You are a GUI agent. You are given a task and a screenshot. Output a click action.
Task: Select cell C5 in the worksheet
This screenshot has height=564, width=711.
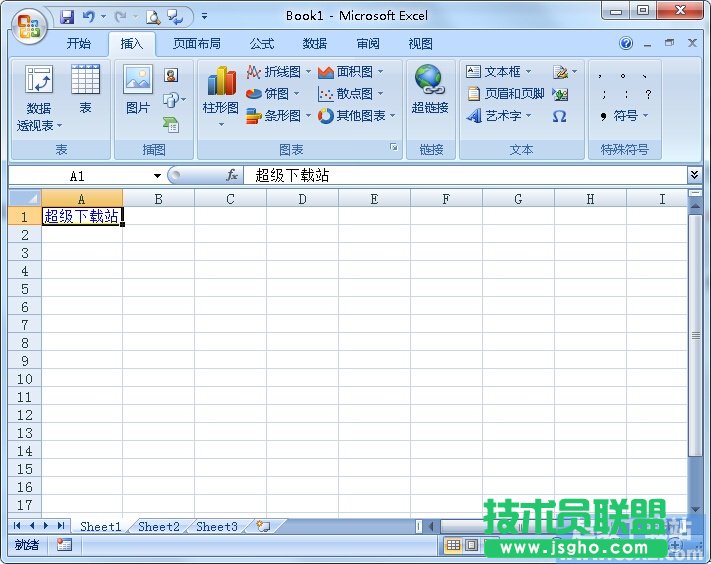230,288
